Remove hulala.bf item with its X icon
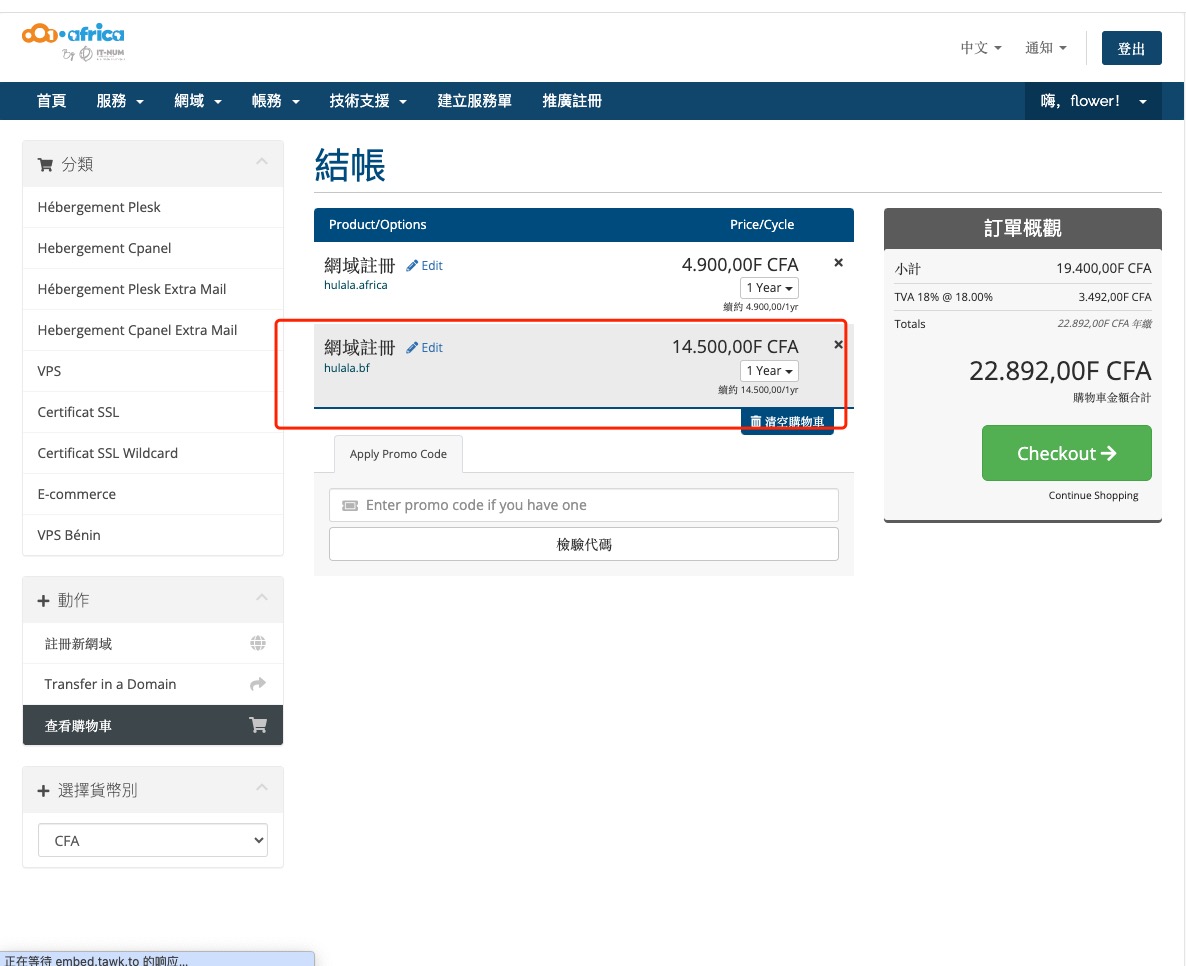This screenshot has width=1186, height=966. point(838,345)
